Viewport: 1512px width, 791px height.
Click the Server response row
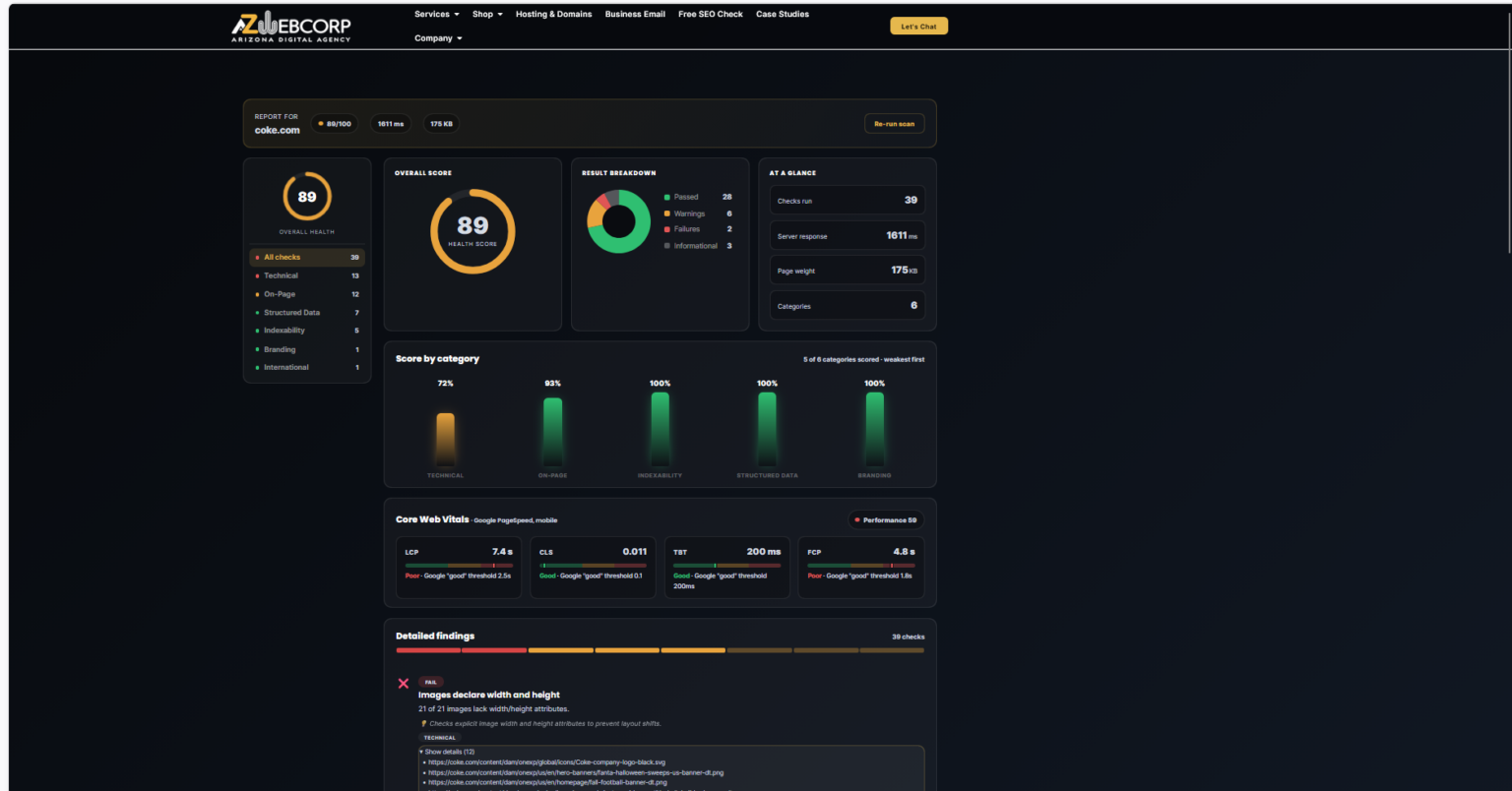(848, 235)
